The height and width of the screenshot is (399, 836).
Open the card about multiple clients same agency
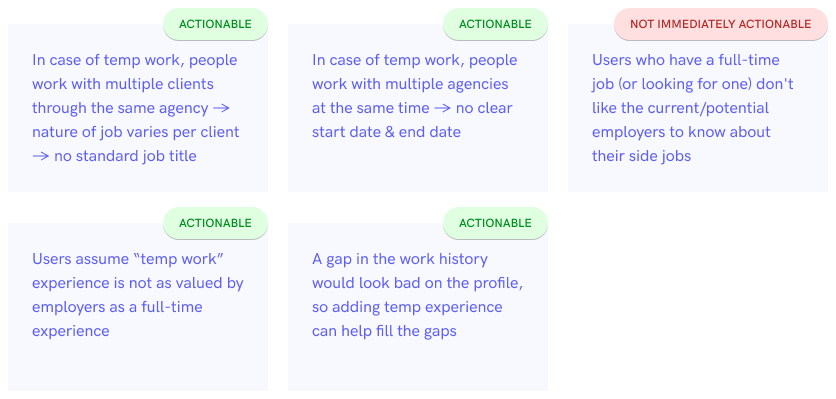[x=138, y=108]
